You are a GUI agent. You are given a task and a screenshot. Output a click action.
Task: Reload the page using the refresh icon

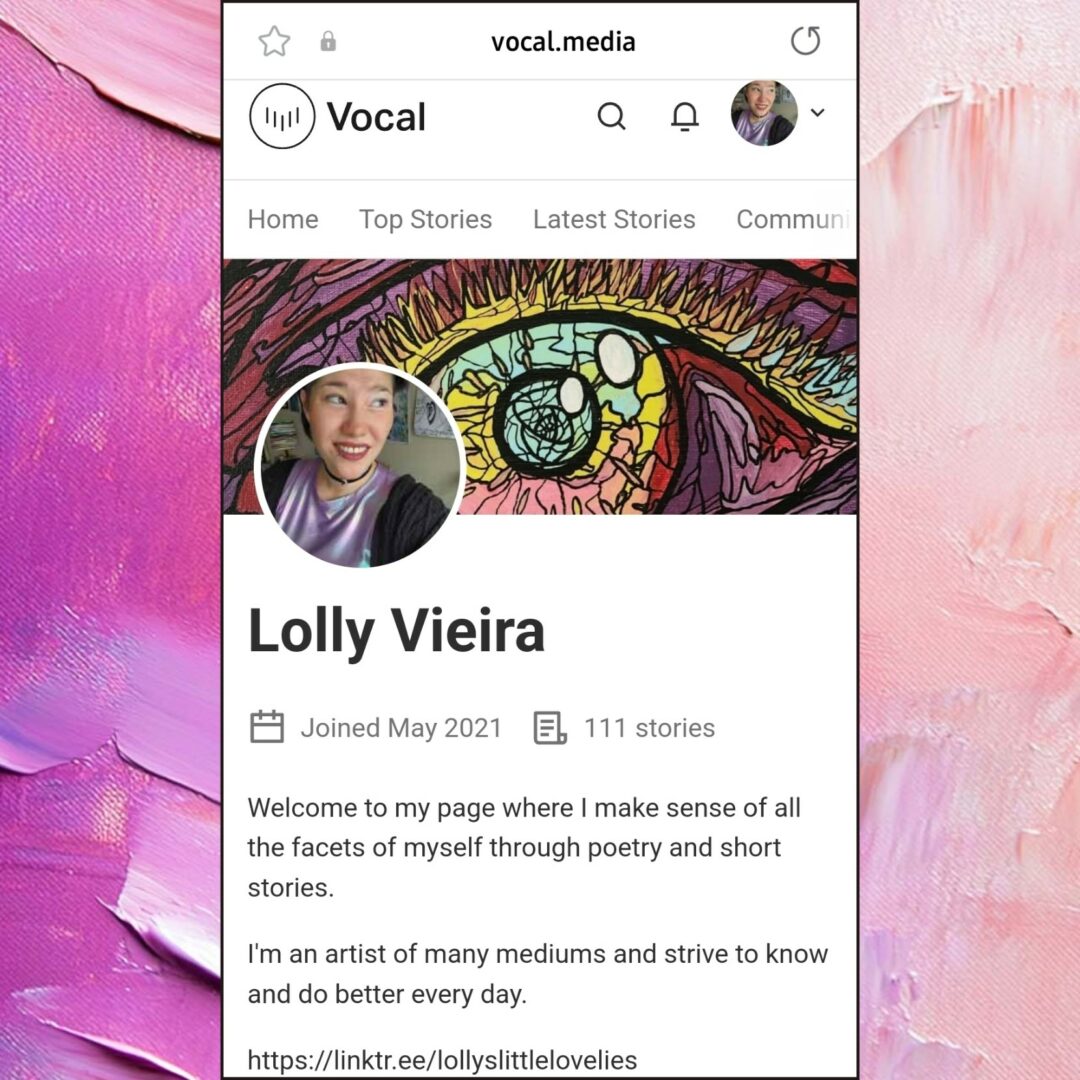click(x=805, y=41)
